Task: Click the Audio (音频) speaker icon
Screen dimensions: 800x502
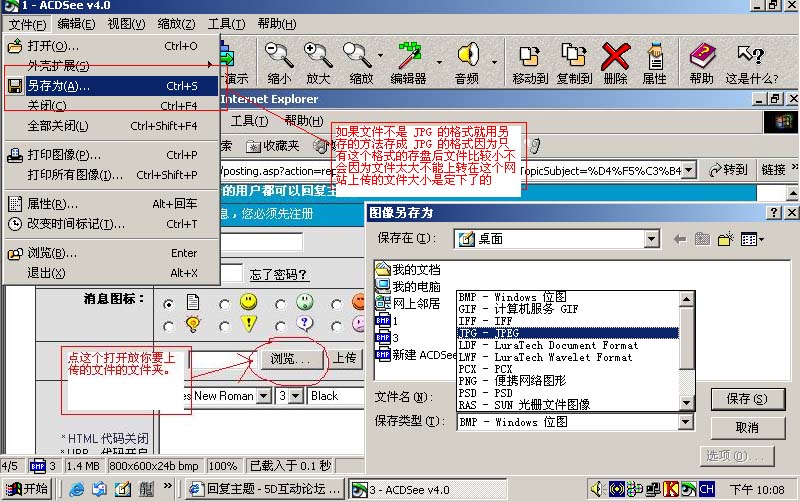Action: pos(468,54)
